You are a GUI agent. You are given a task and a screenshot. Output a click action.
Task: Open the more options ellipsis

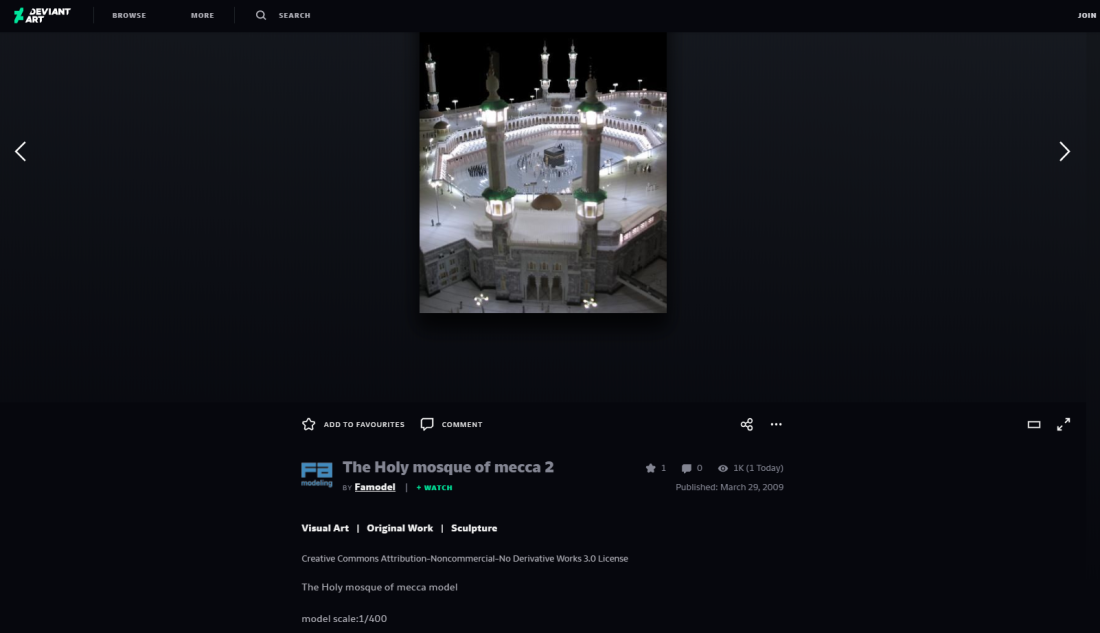pos(776,424)
